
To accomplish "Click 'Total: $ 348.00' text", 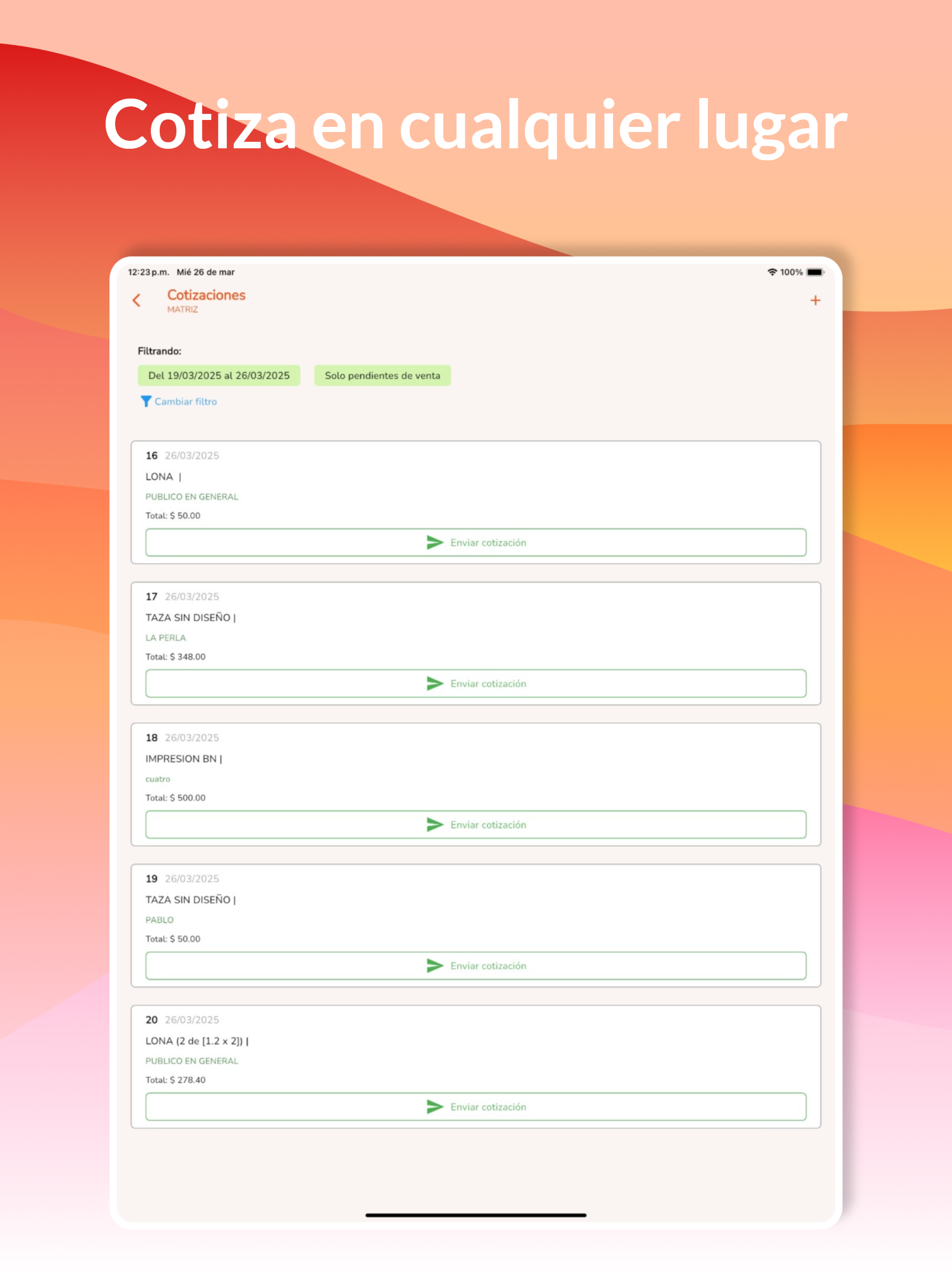I will point(175,656).
